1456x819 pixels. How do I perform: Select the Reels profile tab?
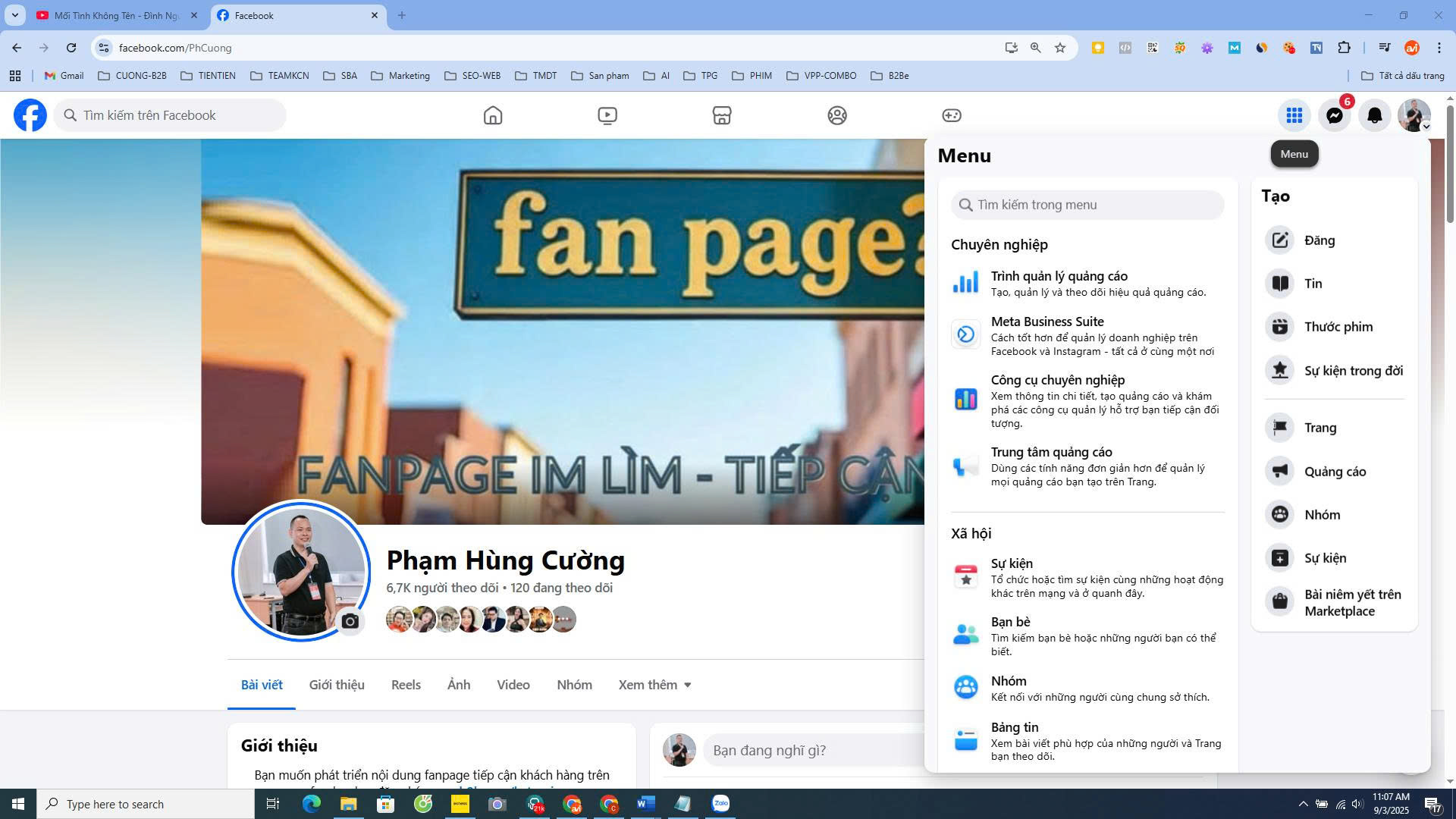406,685
